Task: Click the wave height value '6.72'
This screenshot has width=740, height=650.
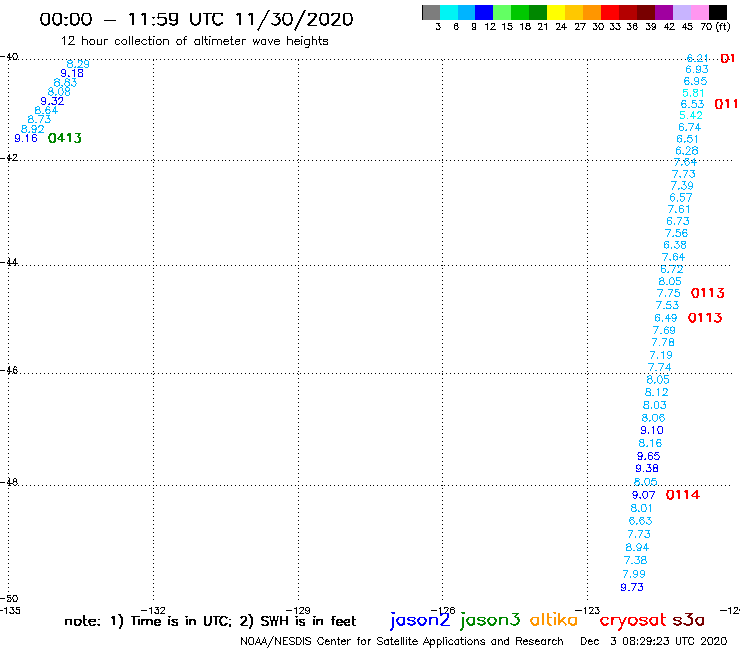Action: point(672,269)
